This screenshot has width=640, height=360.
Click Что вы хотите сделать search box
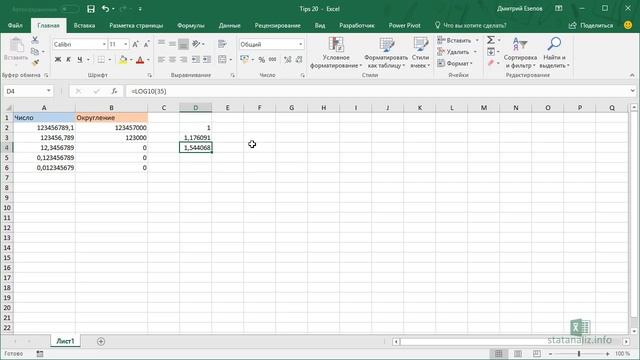pyautogui.click(x=471, y=25)
